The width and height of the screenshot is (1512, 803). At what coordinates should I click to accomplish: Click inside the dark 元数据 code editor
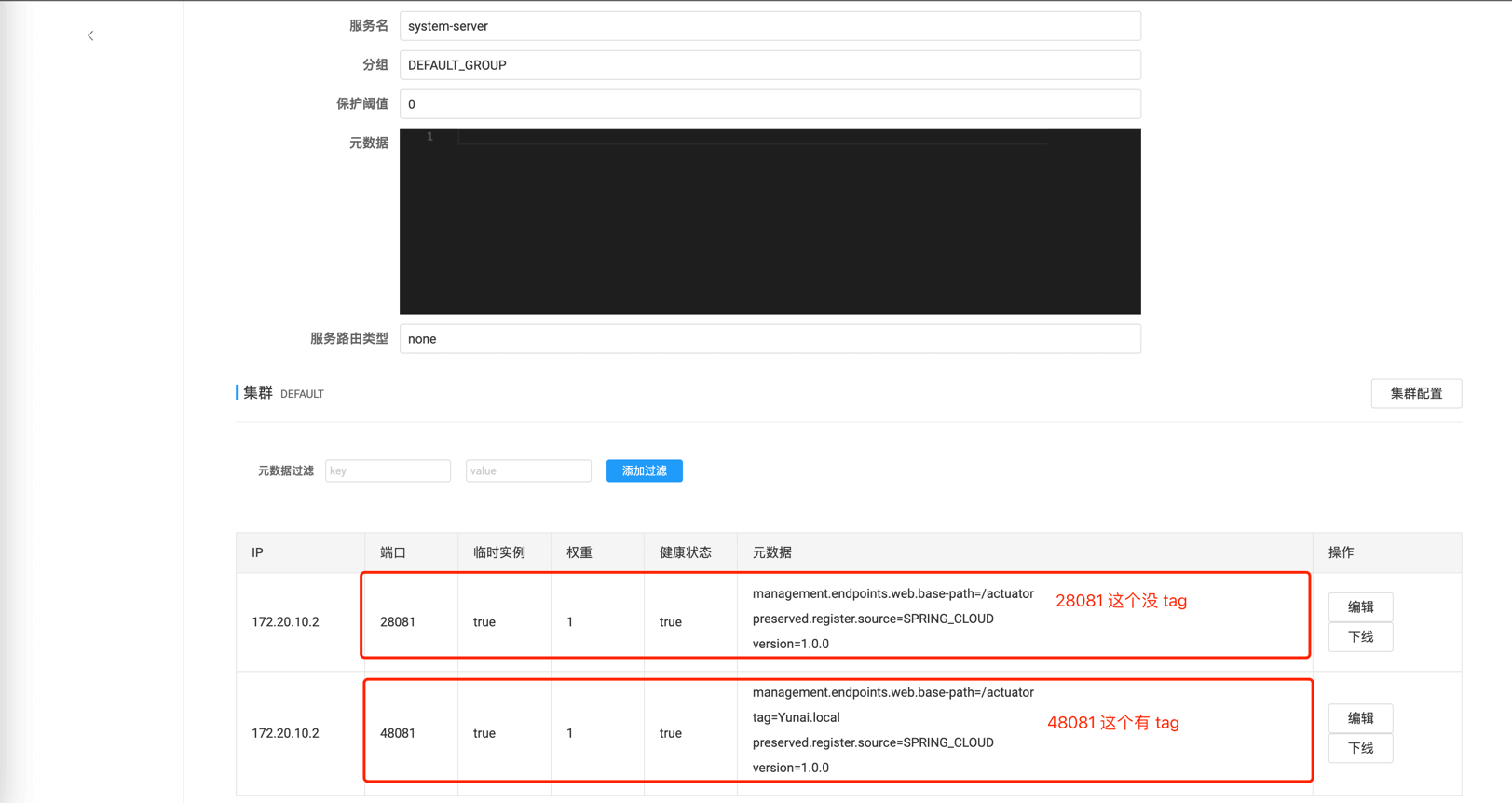point(770,222)
